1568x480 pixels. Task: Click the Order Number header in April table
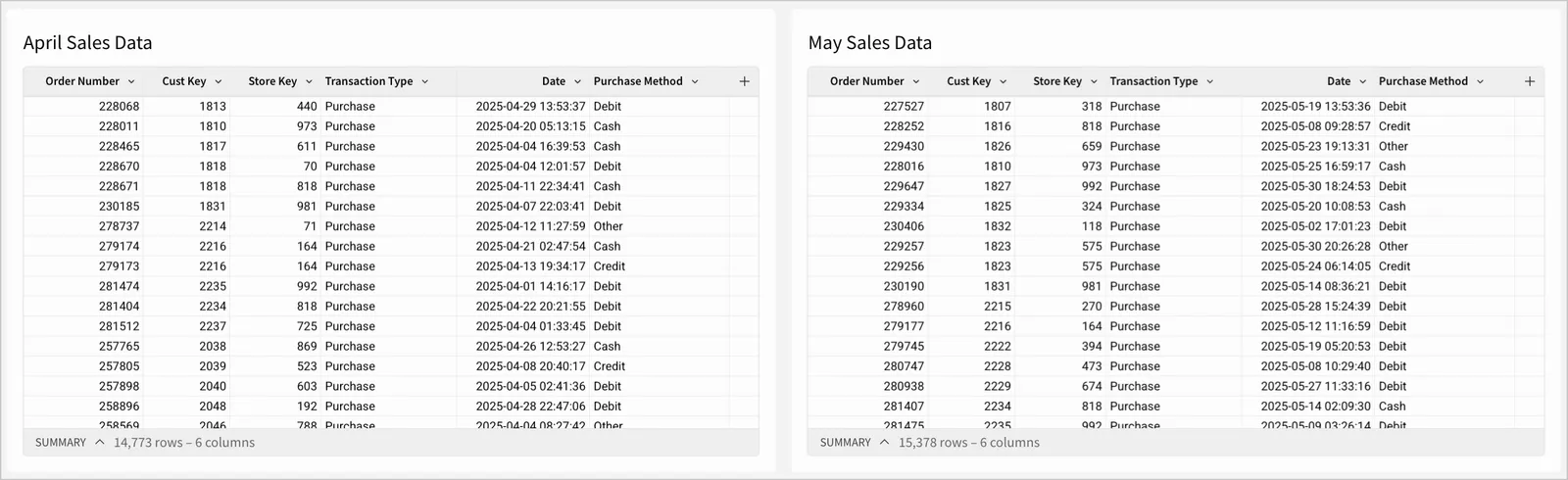click(x=82, y=81)
